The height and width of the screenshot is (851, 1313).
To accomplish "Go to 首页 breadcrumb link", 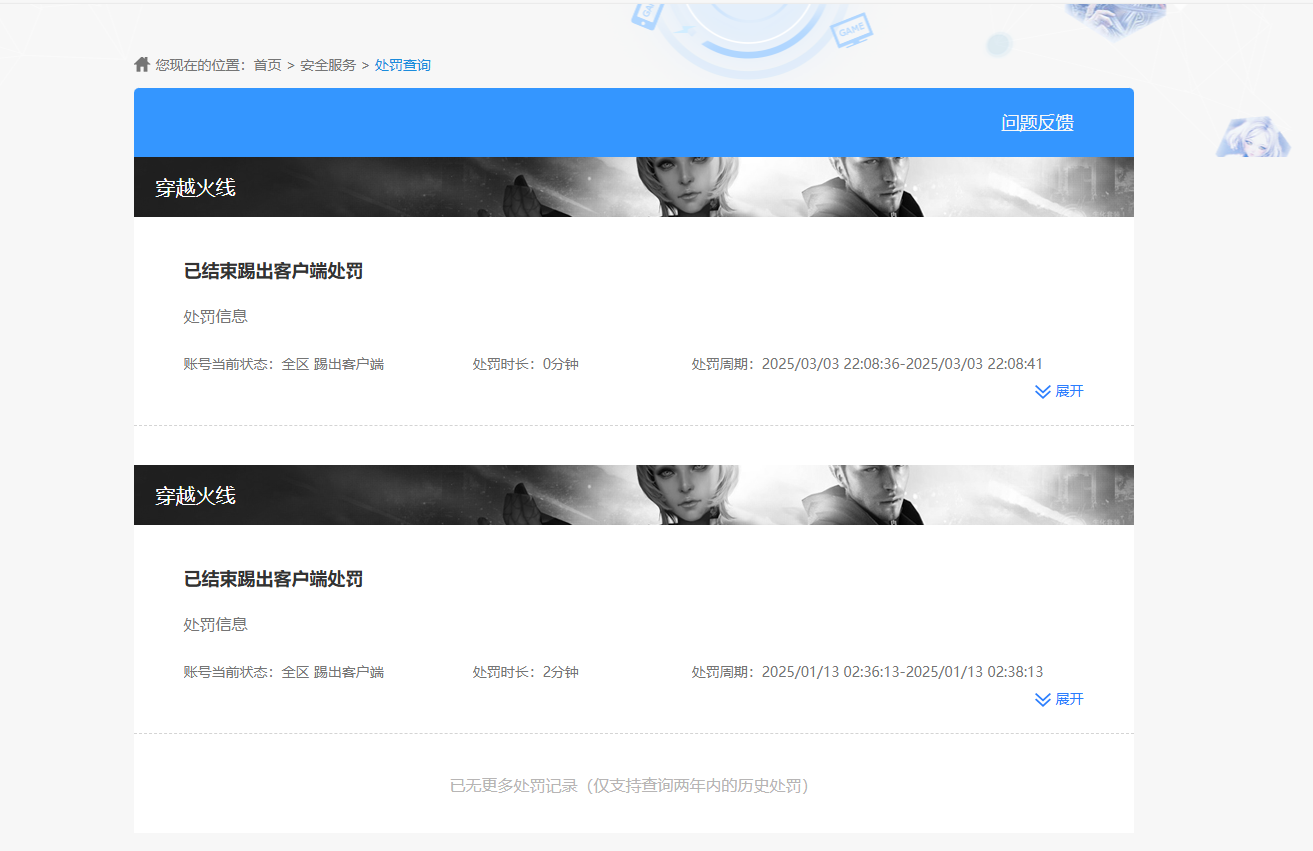I will coord(267,65).
